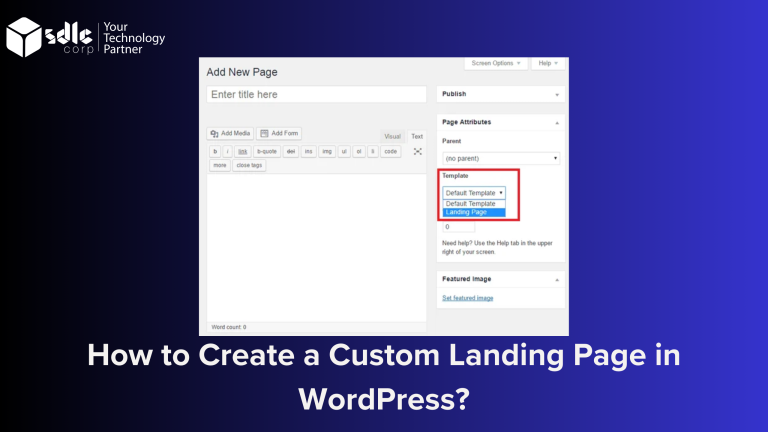Click the close tags button
Screen dimensions: 768x432
click(249, 166)
